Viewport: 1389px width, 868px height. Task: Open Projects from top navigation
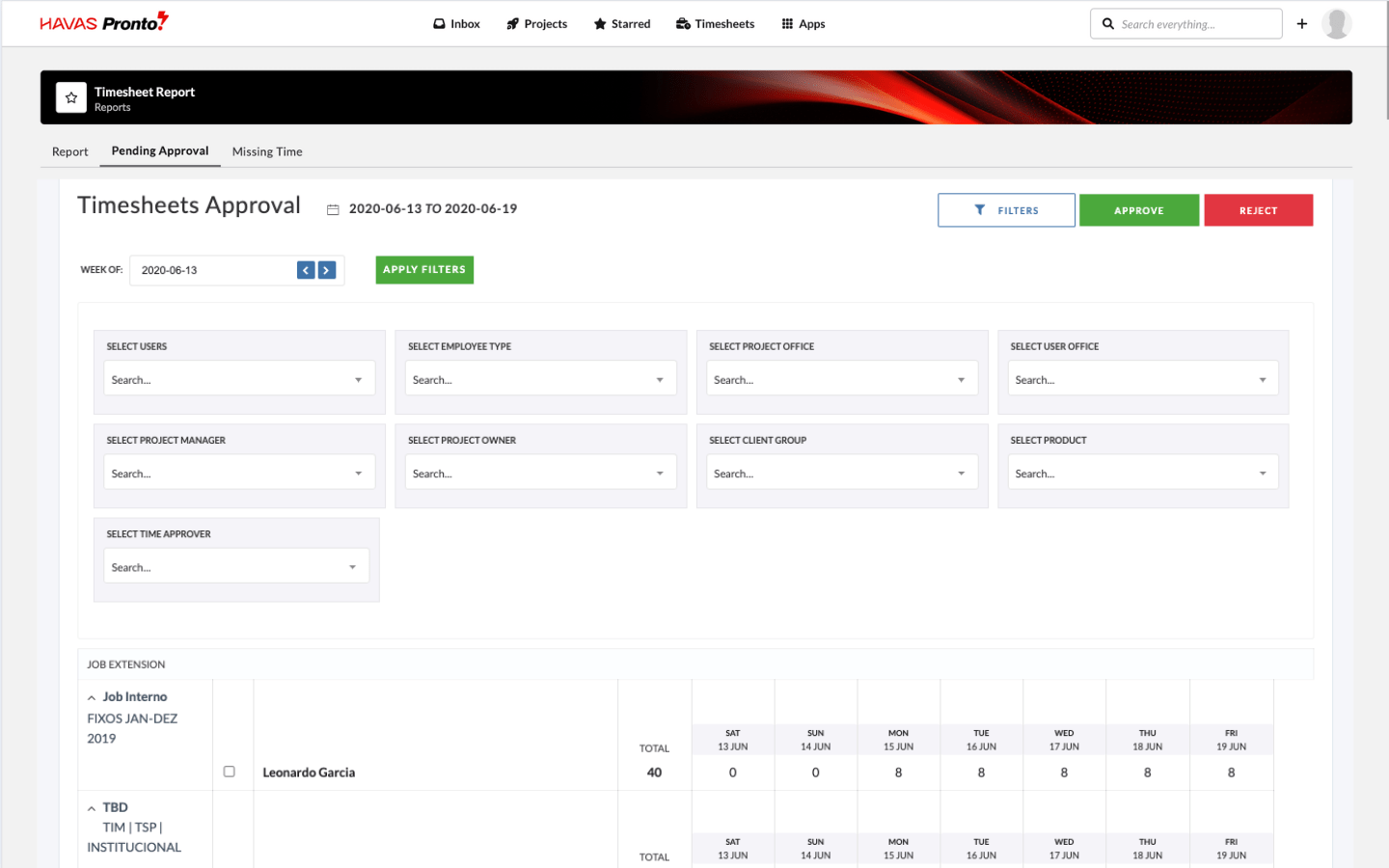[x=537, y=24]
